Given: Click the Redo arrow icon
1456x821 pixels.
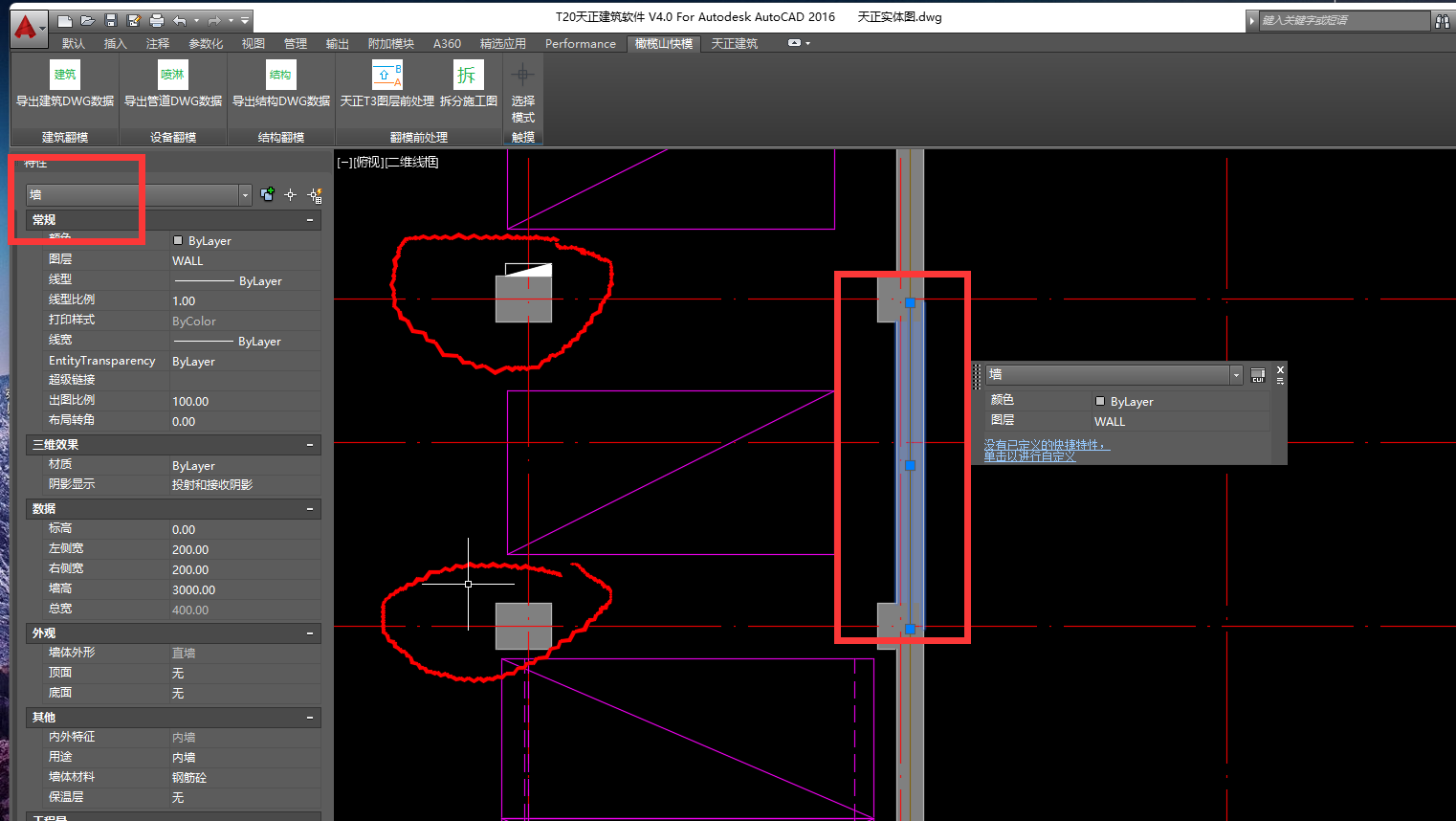Looking at the screenshot, I should point(214,20).
